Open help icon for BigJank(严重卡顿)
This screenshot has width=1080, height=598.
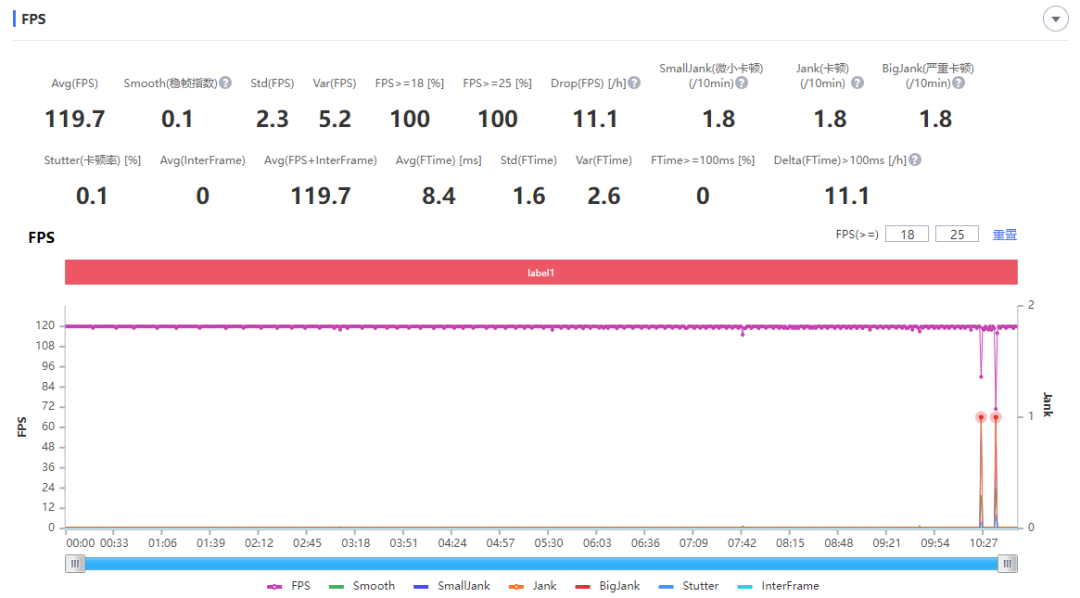(959, 83)
